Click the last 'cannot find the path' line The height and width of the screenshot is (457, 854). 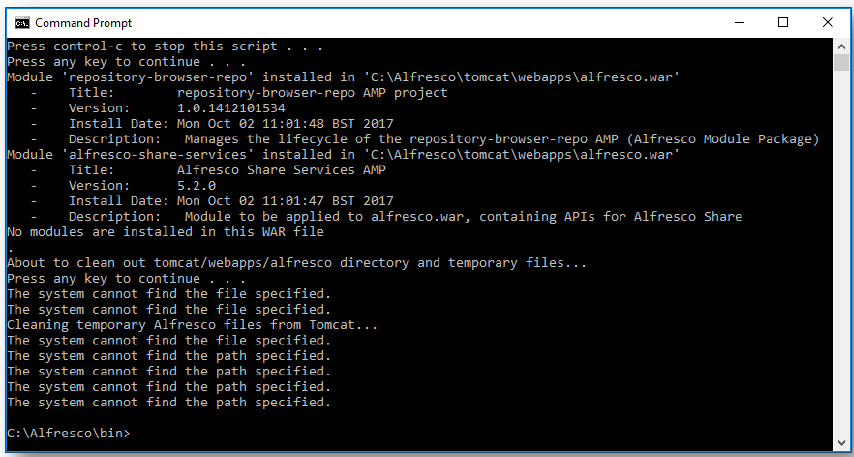168,402
